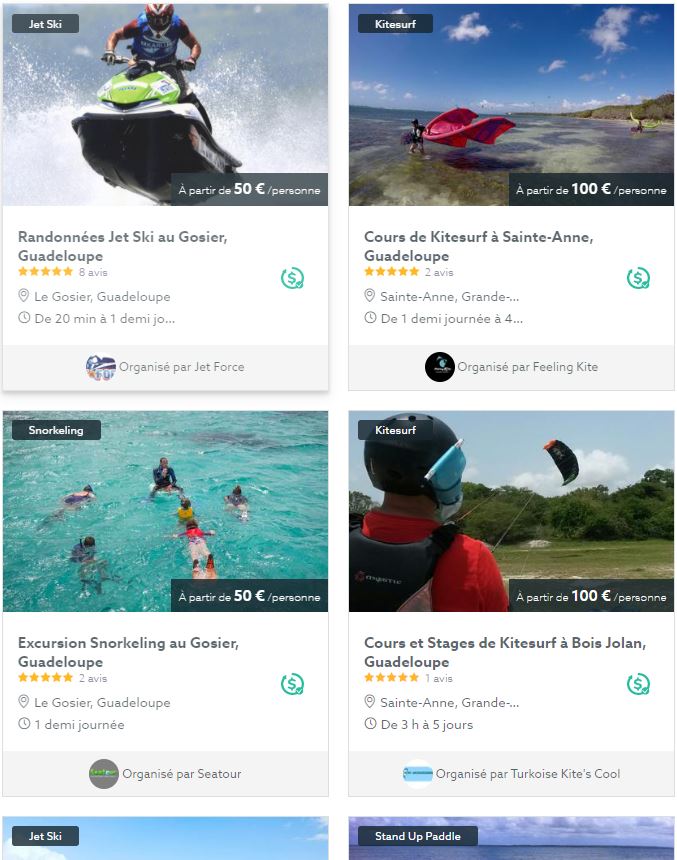This screenshot has height=860, width=677.
Task: Click the Seatour organizer logo
Action: click(104, 774)
